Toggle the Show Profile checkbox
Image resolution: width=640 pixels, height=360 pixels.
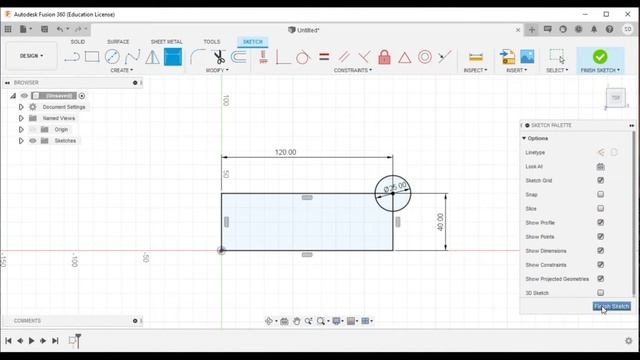click(600, 222)
